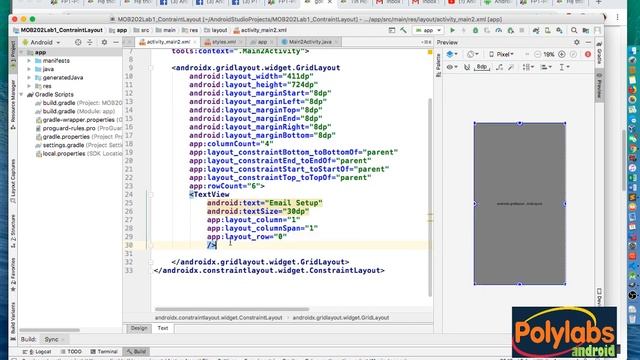The width and height of the screenshot is (640, 360).
Task: Open the design surface layers dropdown
Action: click(x=451, y=54)
